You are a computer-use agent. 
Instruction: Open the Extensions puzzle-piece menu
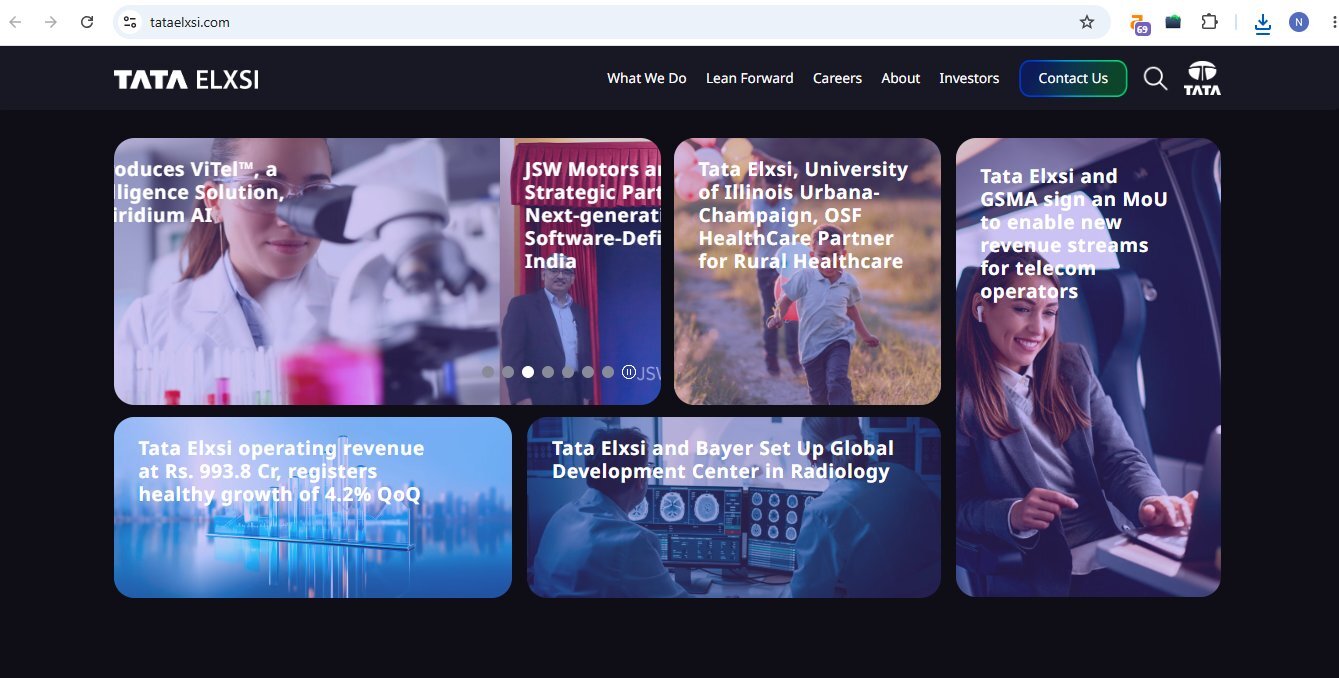click(1210, 22)
